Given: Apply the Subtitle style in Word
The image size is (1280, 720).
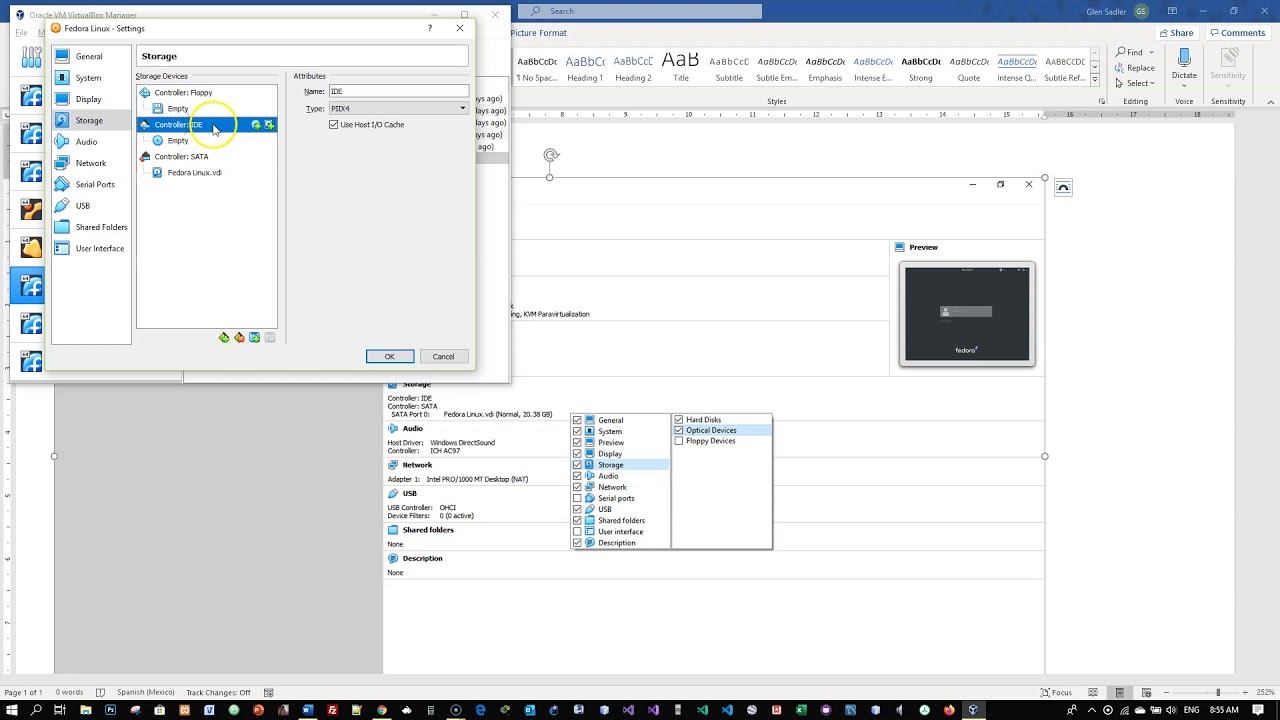Looking at the screenshot, I should point(729,67).
